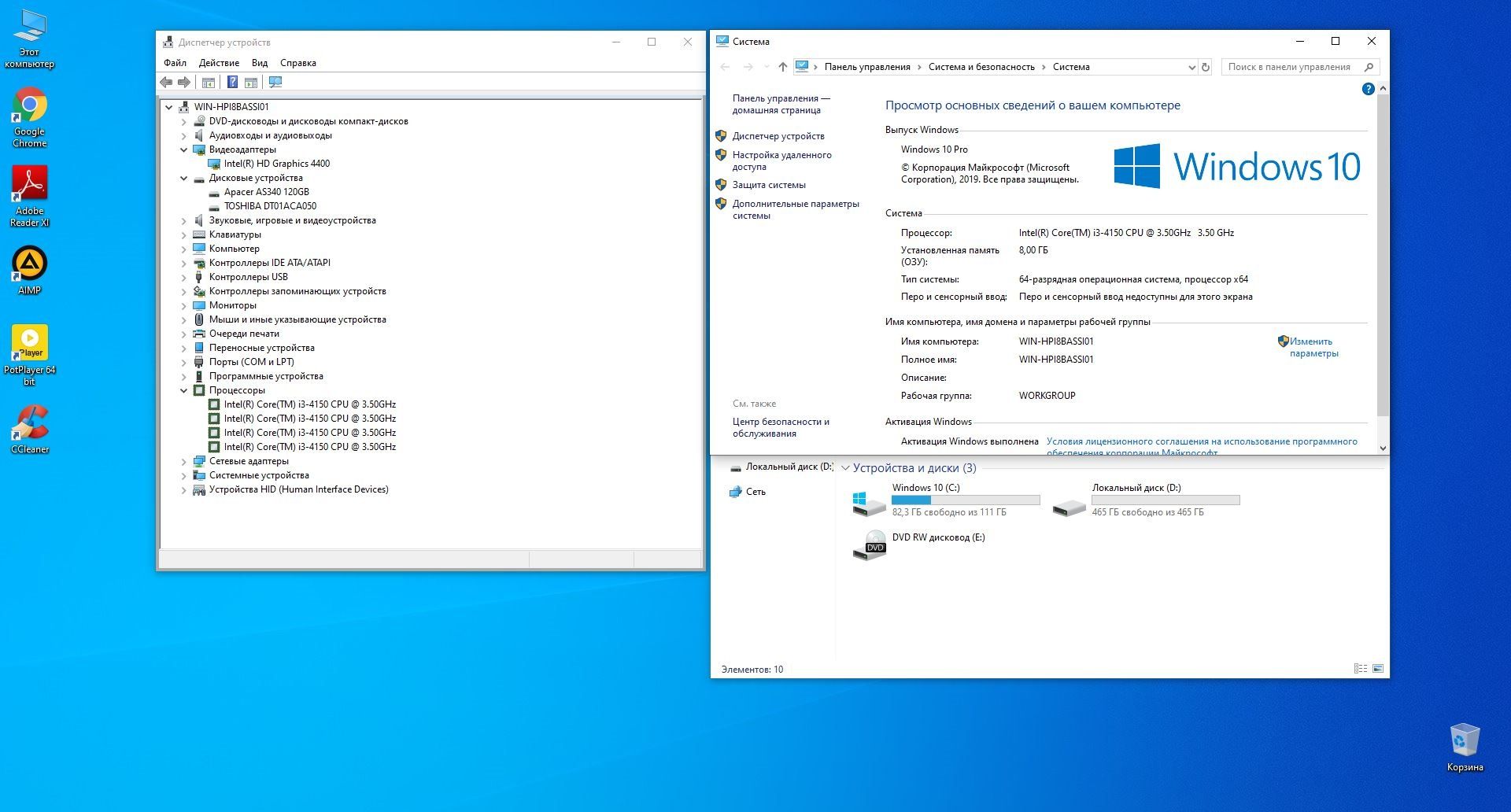Open Центр безопасности и обслуживания link
1511x812 pixels.
click(781, 427)
